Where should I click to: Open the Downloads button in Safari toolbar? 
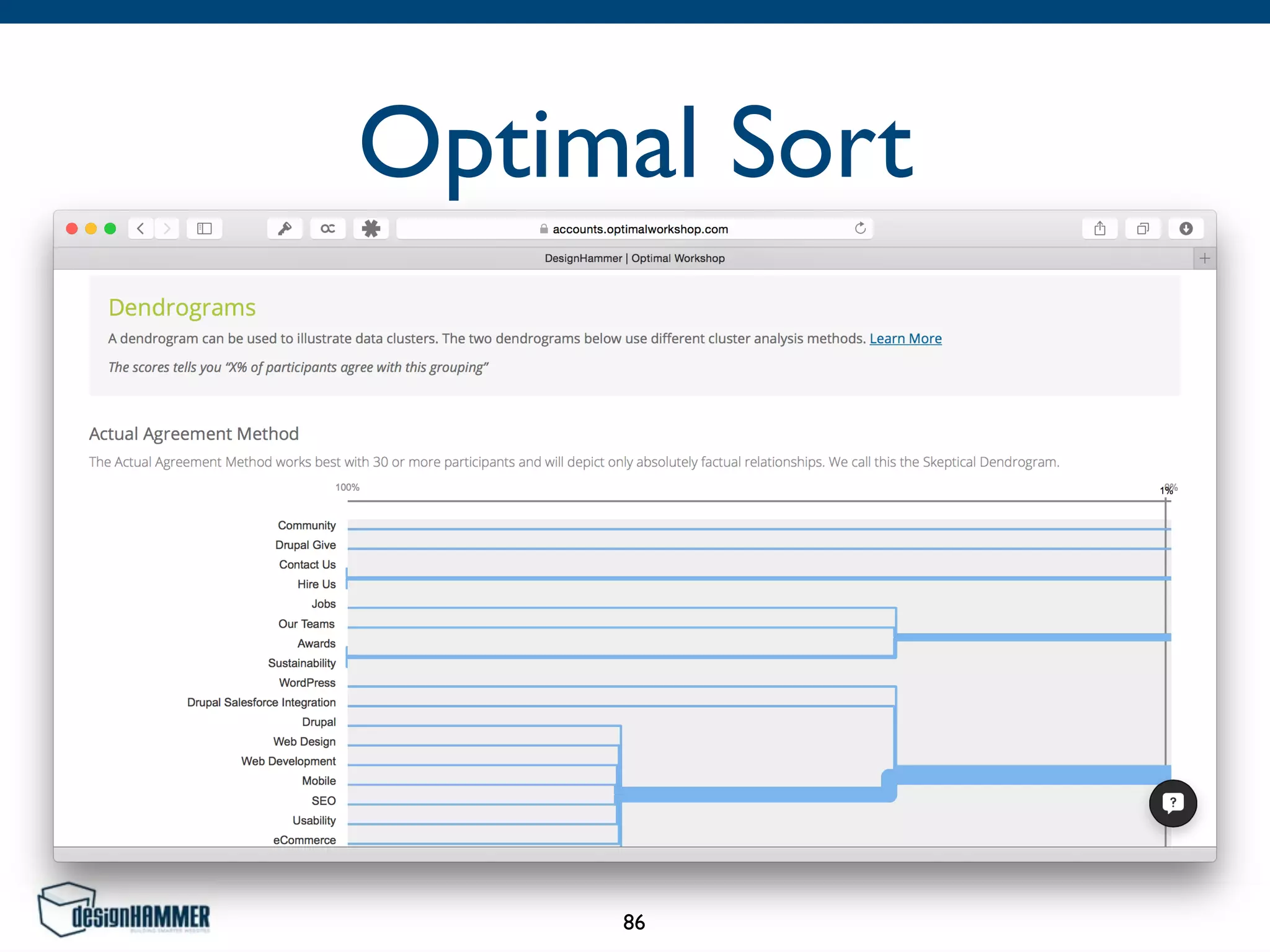1186,229
